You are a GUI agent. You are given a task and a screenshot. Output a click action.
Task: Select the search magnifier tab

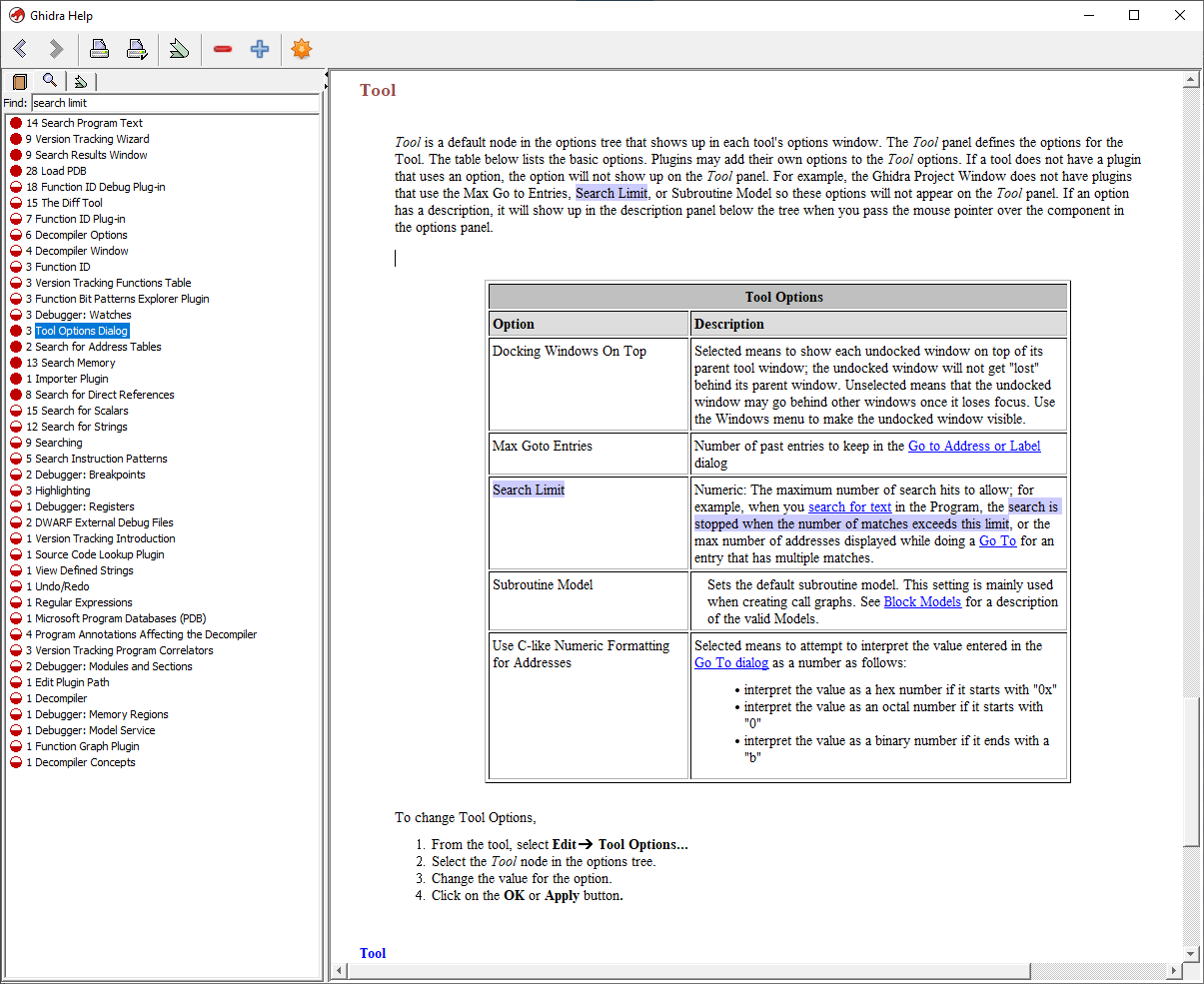[50, 81]
